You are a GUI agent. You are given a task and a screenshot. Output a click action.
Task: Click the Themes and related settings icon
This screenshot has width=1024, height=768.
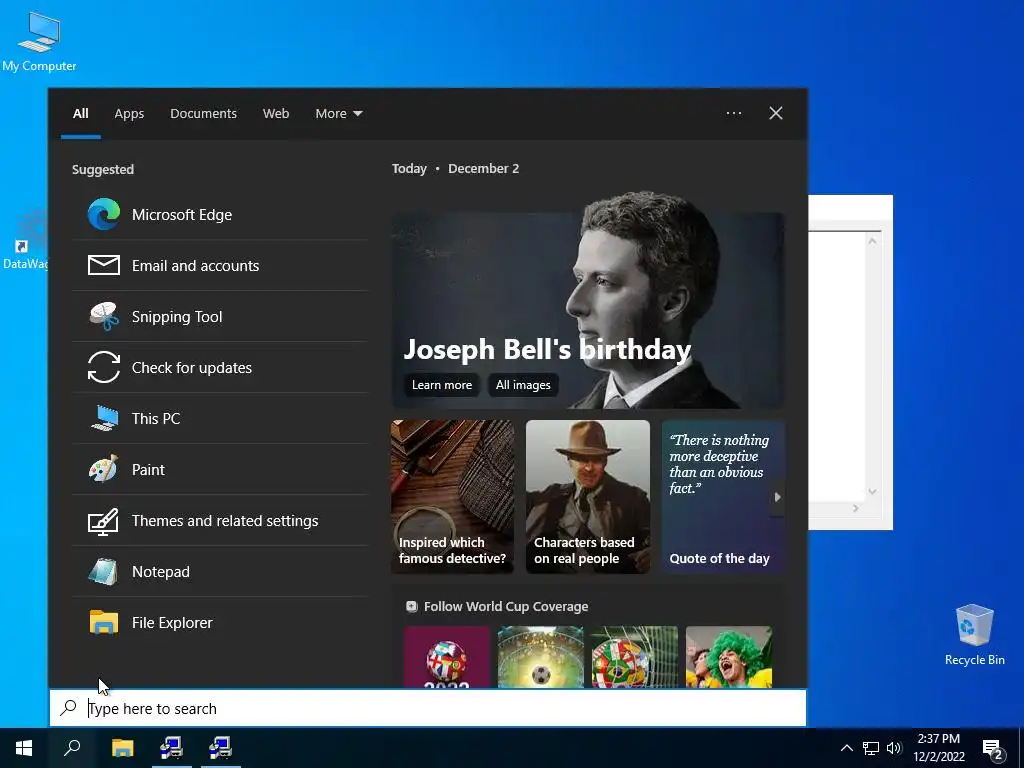click(x=104, y=521)
